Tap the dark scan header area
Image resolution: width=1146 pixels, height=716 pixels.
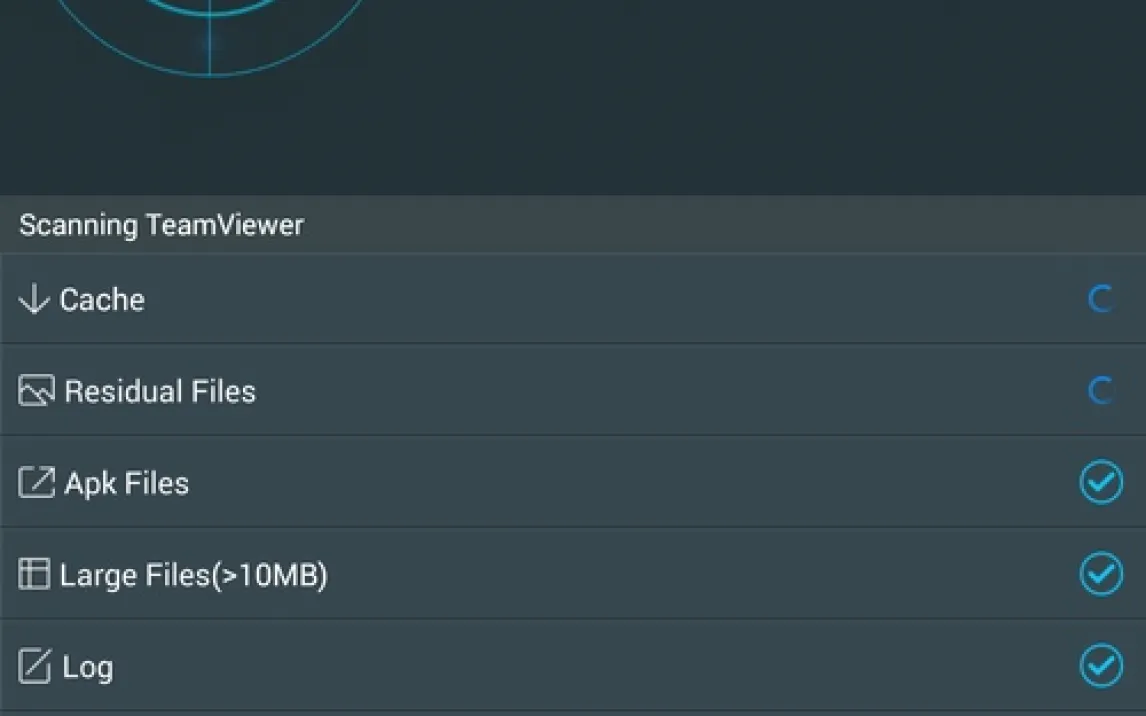pyautogui.click(x=573, y=98)
